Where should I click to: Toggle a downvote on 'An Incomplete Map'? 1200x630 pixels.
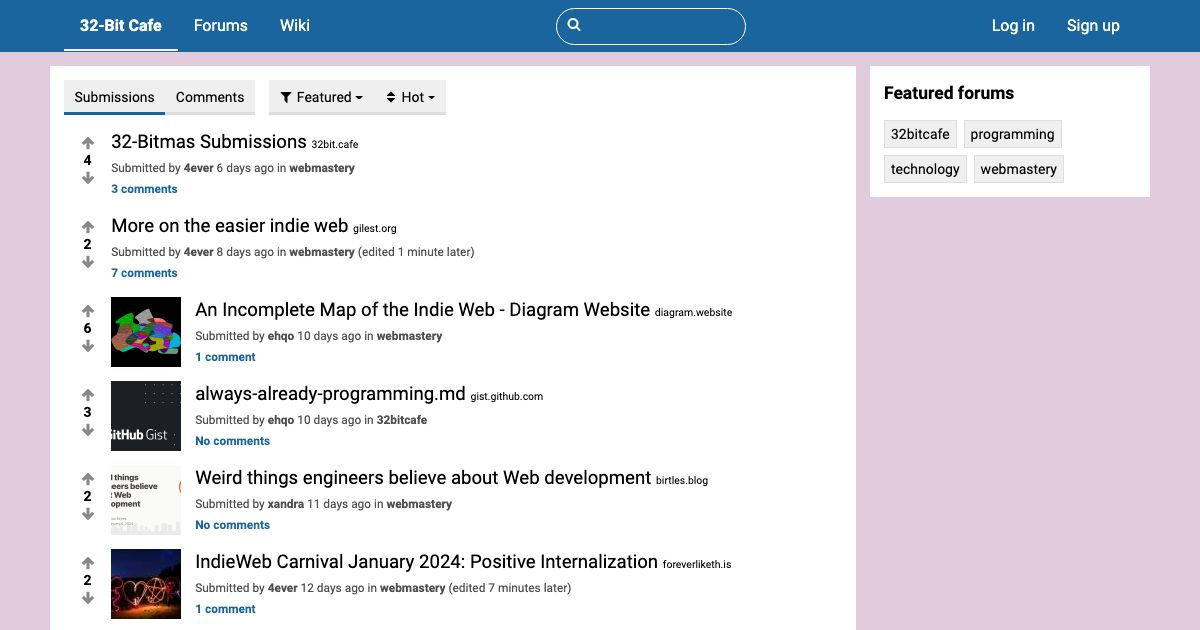[87, 347]
